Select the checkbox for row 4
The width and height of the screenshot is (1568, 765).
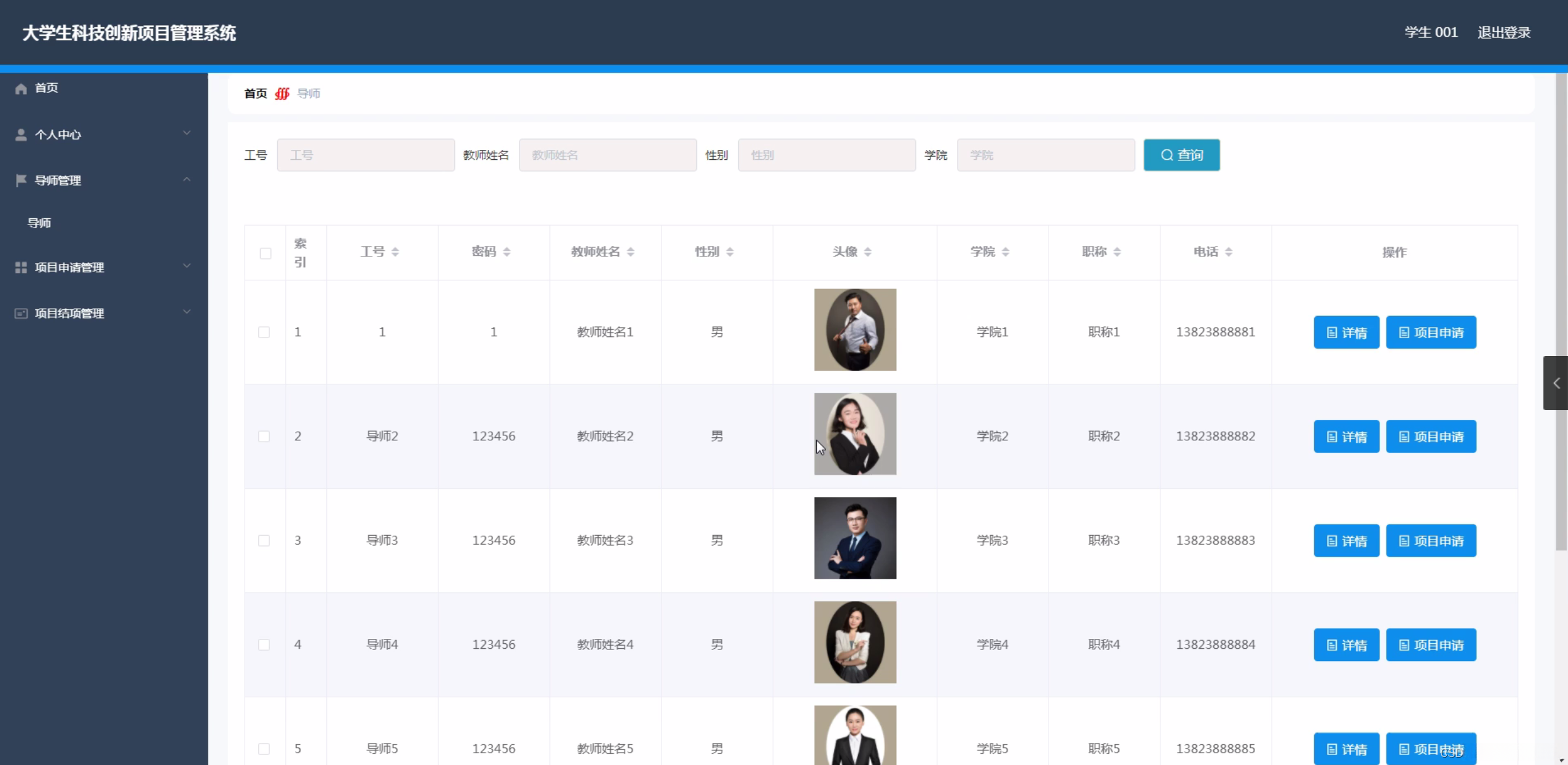[264, 644]
